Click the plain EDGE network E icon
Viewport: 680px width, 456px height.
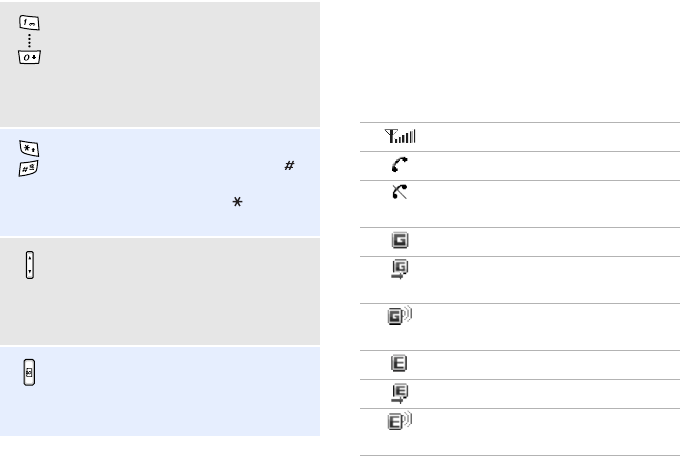pyautogui.click(x=399, y=365)
